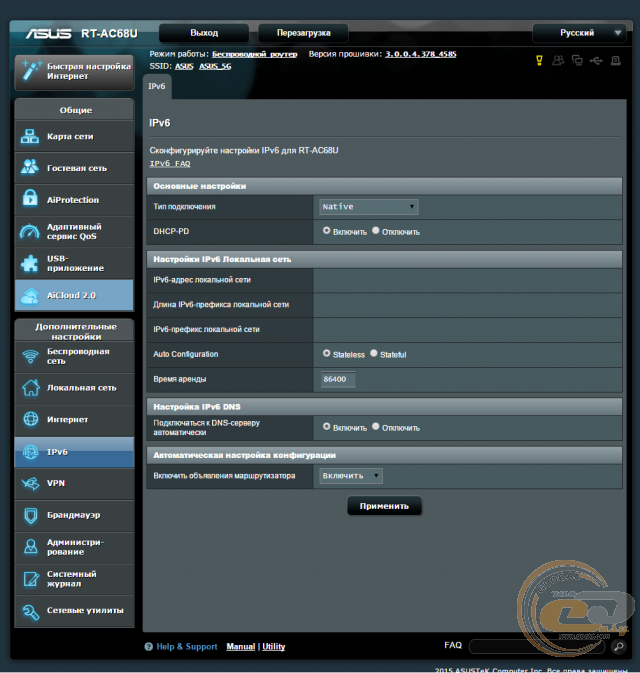
Task: Open the Network Map (Карта сети) icon
Action: (x=30, y=136)
